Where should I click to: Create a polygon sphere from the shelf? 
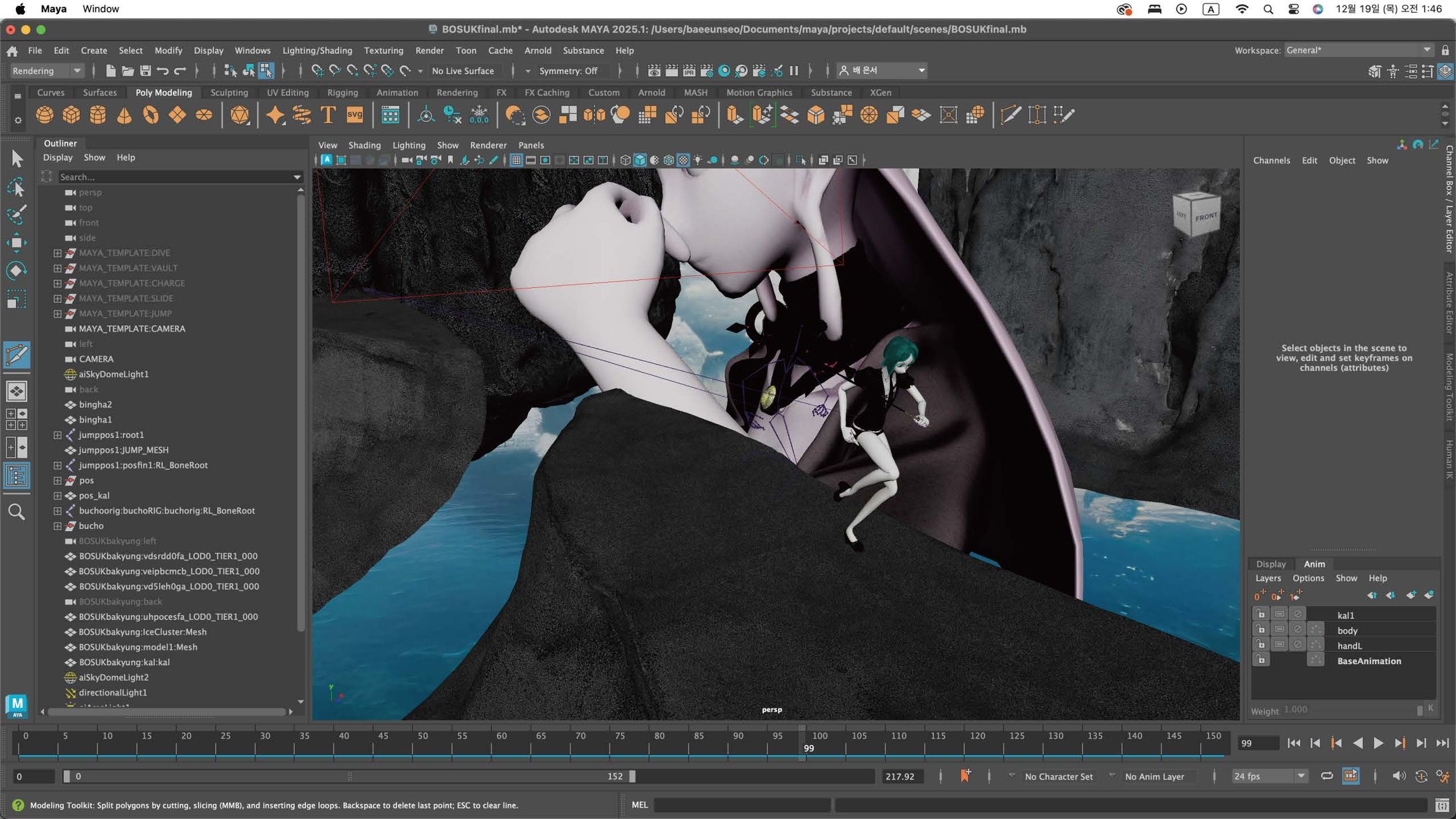(x=45, y=115)
